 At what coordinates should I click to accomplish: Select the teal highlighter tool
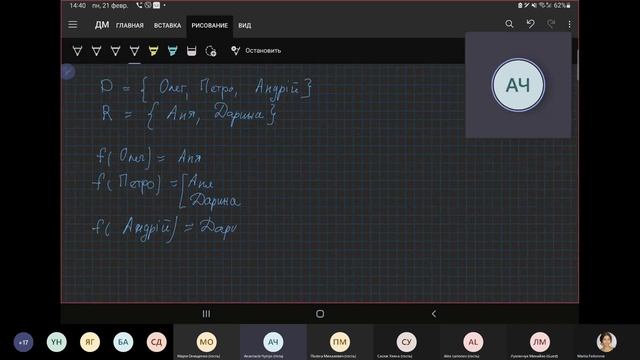click(172, 51)
